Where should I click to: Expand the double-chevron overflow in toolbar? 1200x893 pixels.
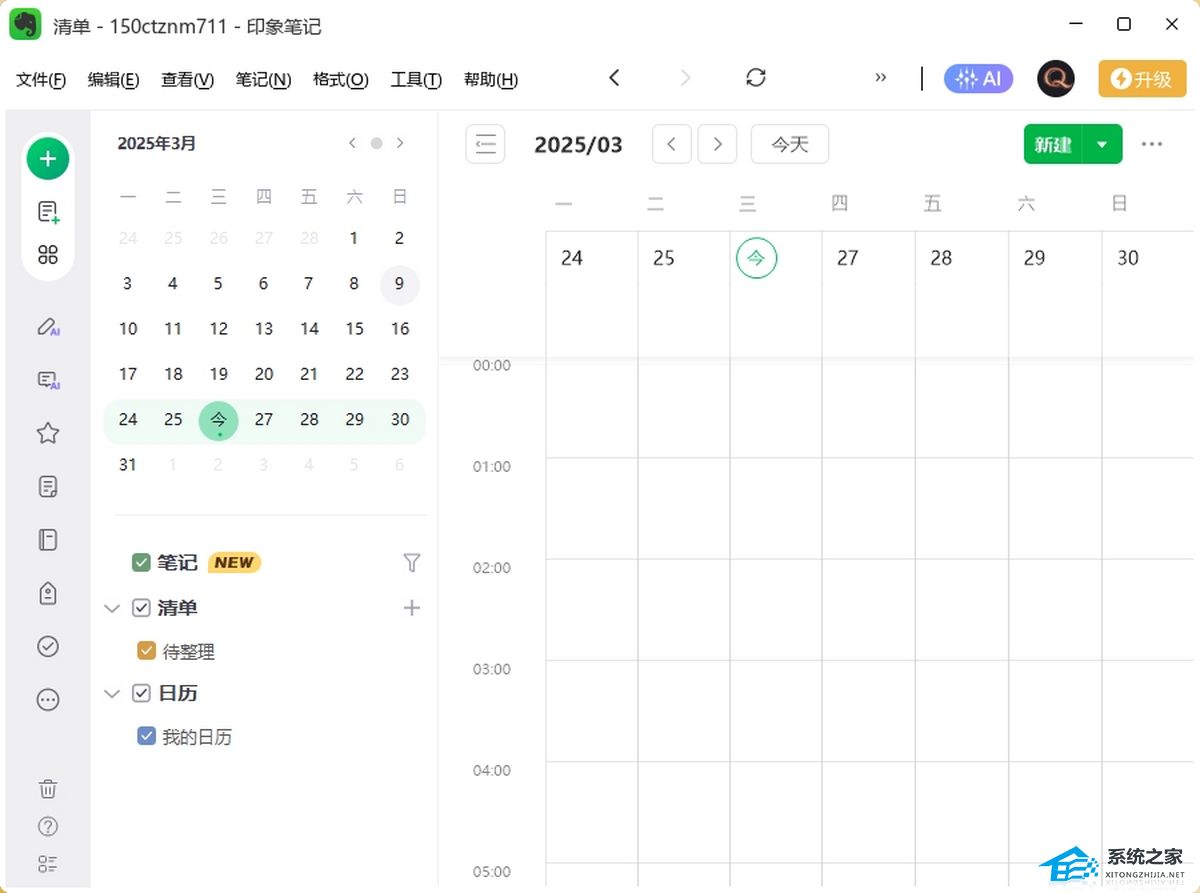click(x=880, y=78)
